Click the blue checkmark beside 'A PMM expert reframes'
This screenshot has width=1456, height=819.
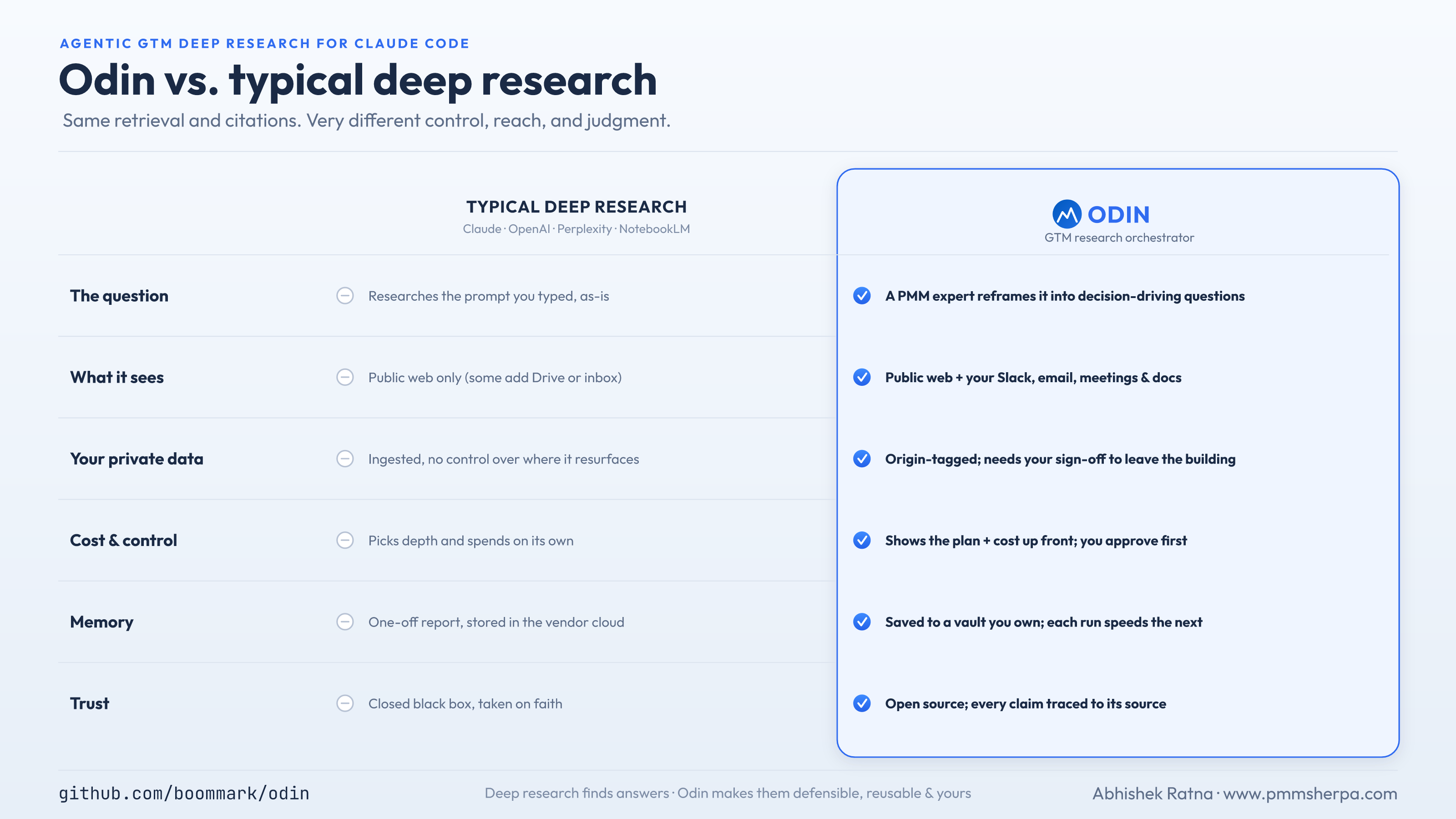coord(862,296)
